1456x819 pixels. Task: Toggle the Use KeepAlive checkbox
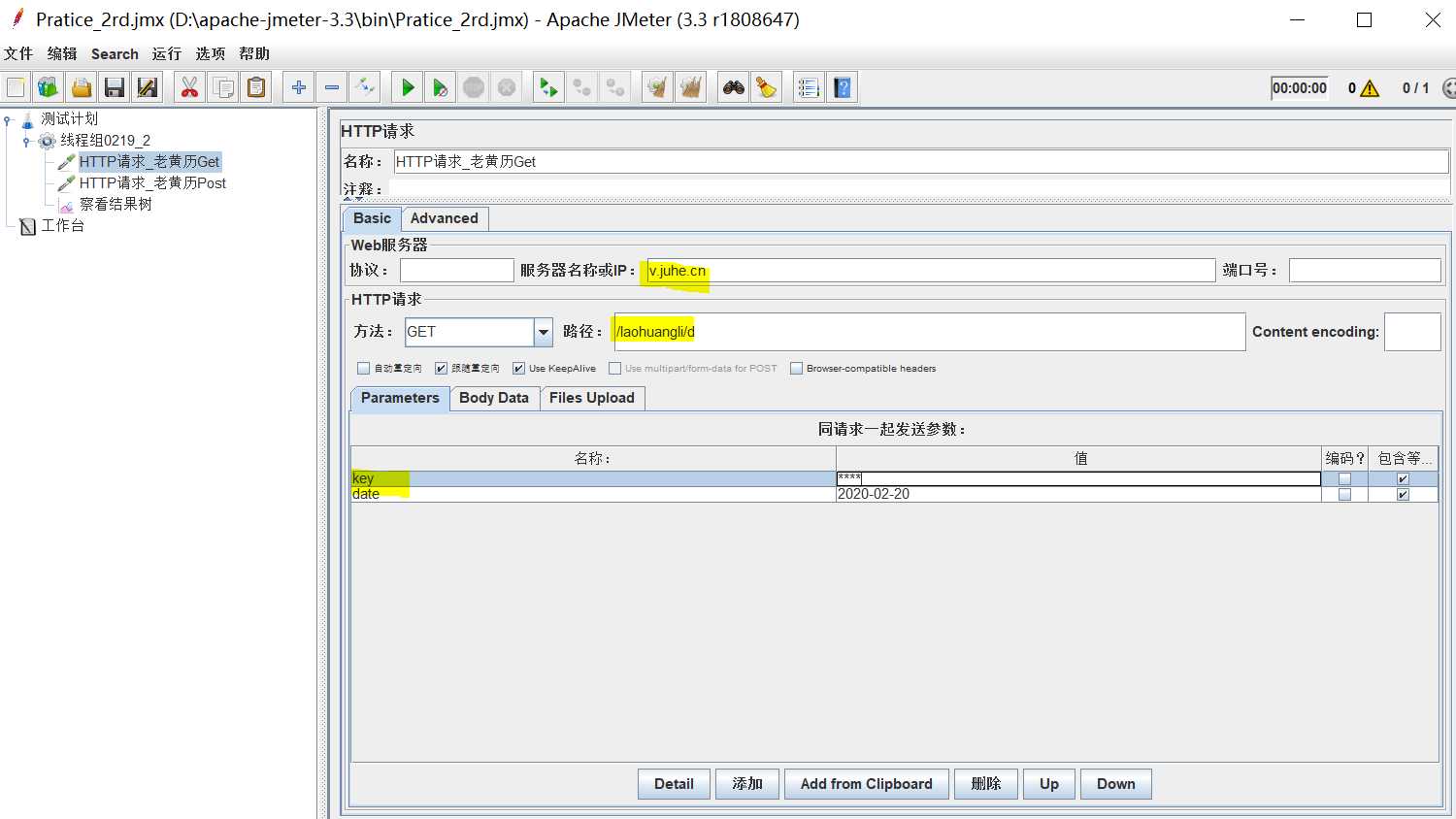(x=518, y=369)
